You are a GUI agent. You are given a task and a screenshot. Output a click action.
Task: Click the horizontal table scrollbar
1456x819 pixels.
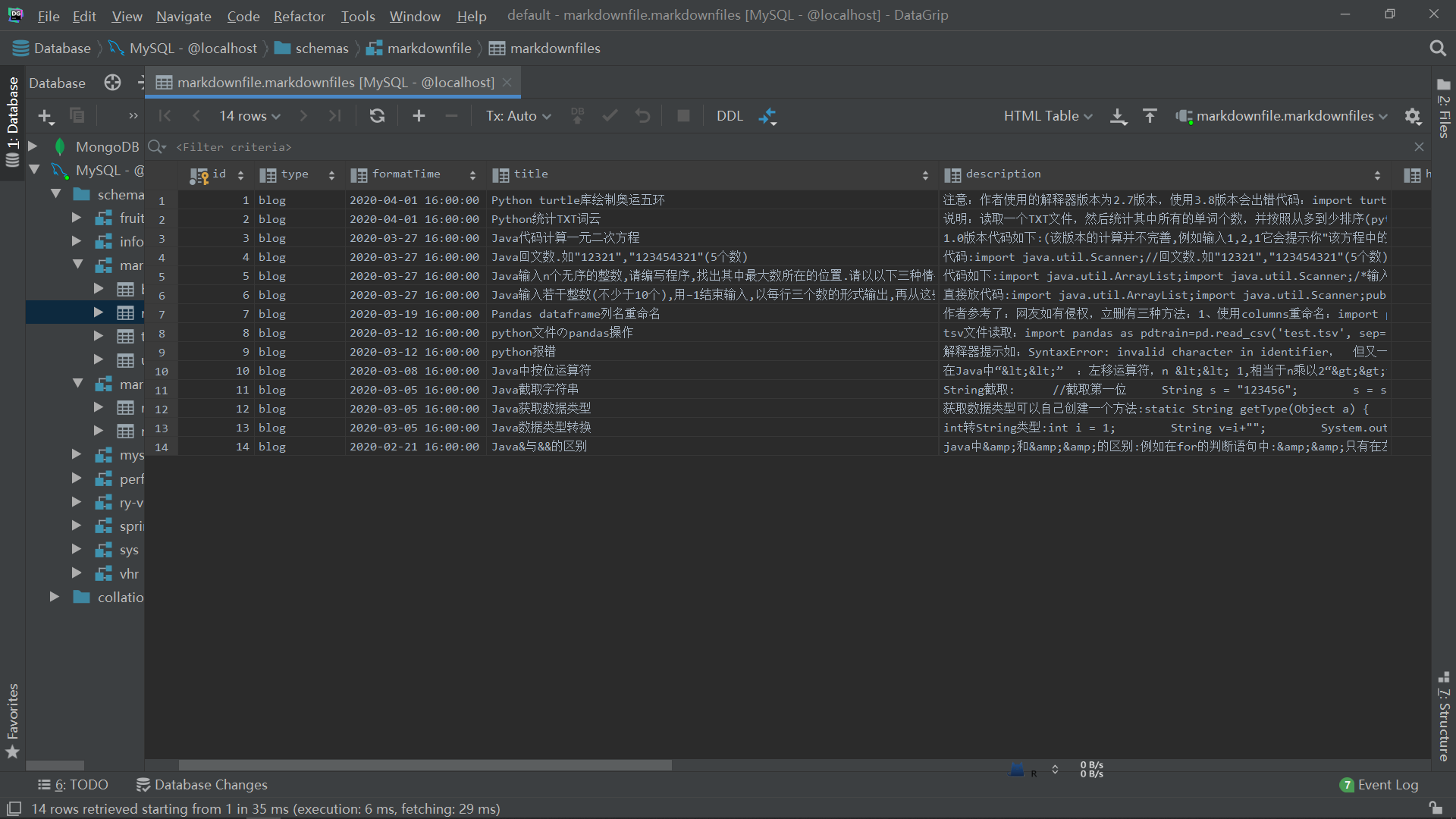point(425,765)
